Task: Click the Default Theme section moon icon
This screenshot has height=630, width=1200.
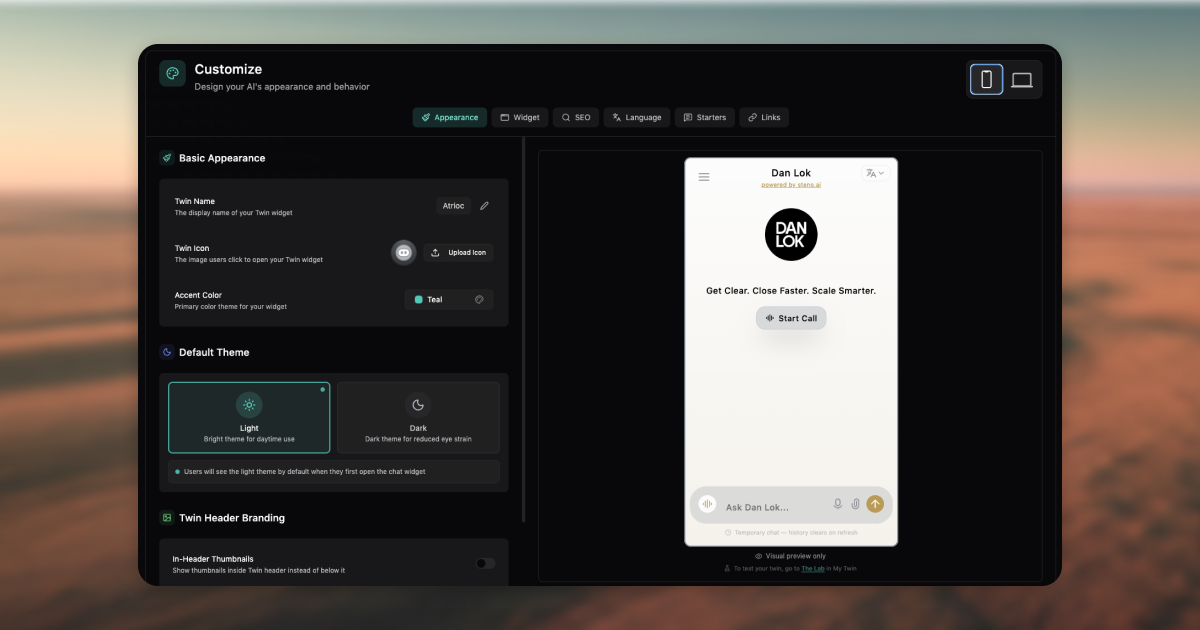Action: tap(167, 352)
